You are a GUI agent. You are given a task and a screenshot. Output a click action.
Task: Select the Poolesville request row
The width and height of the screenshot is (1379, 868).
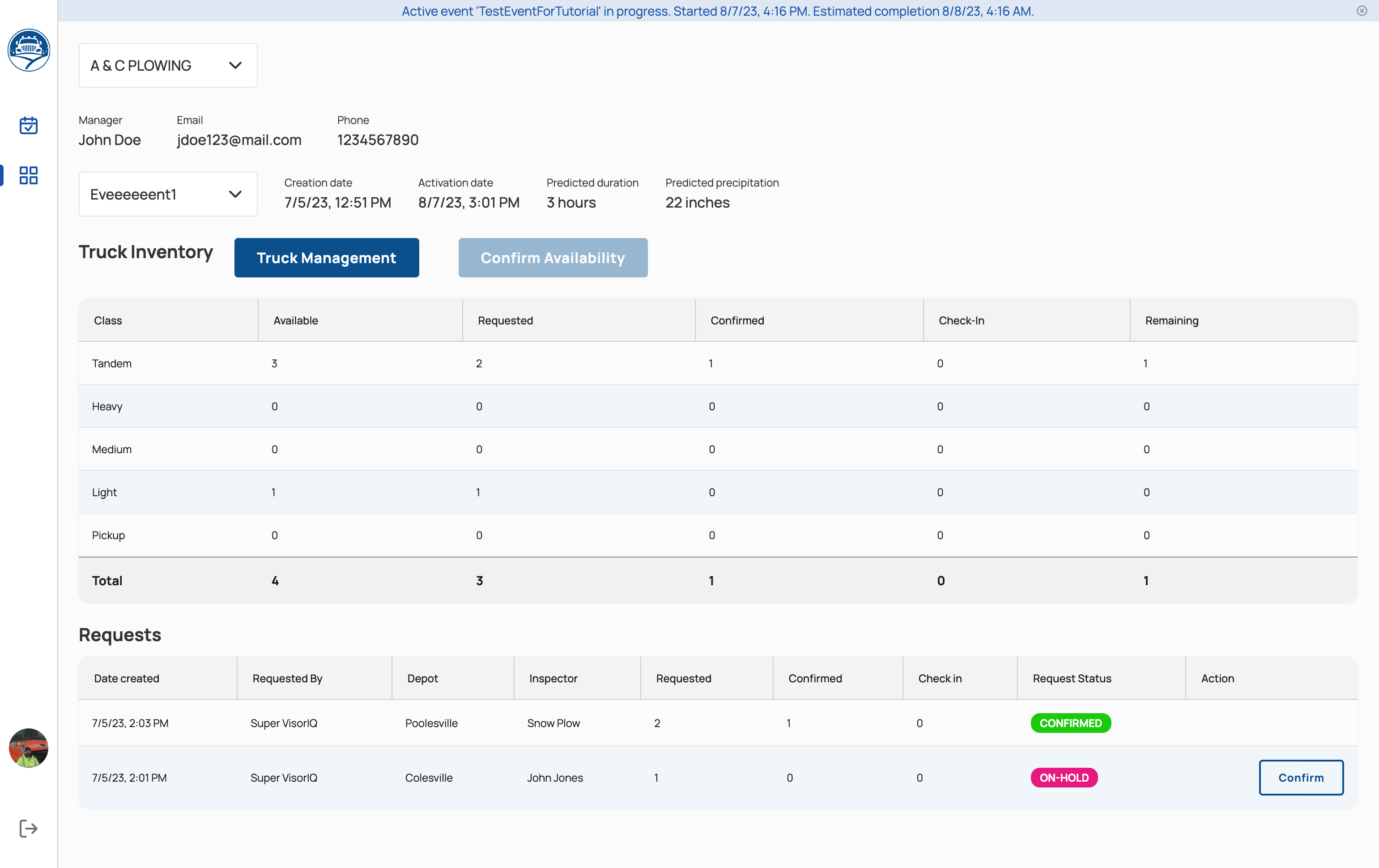431,723
